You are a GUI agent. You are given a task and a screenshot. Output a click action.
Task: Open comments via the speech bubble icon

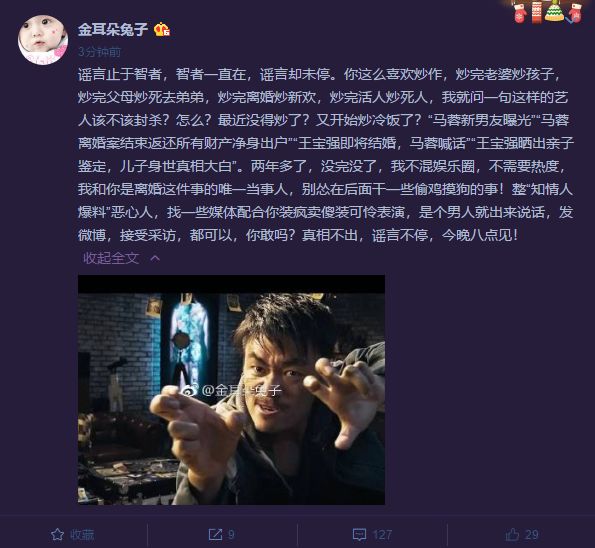click(359, 535)
